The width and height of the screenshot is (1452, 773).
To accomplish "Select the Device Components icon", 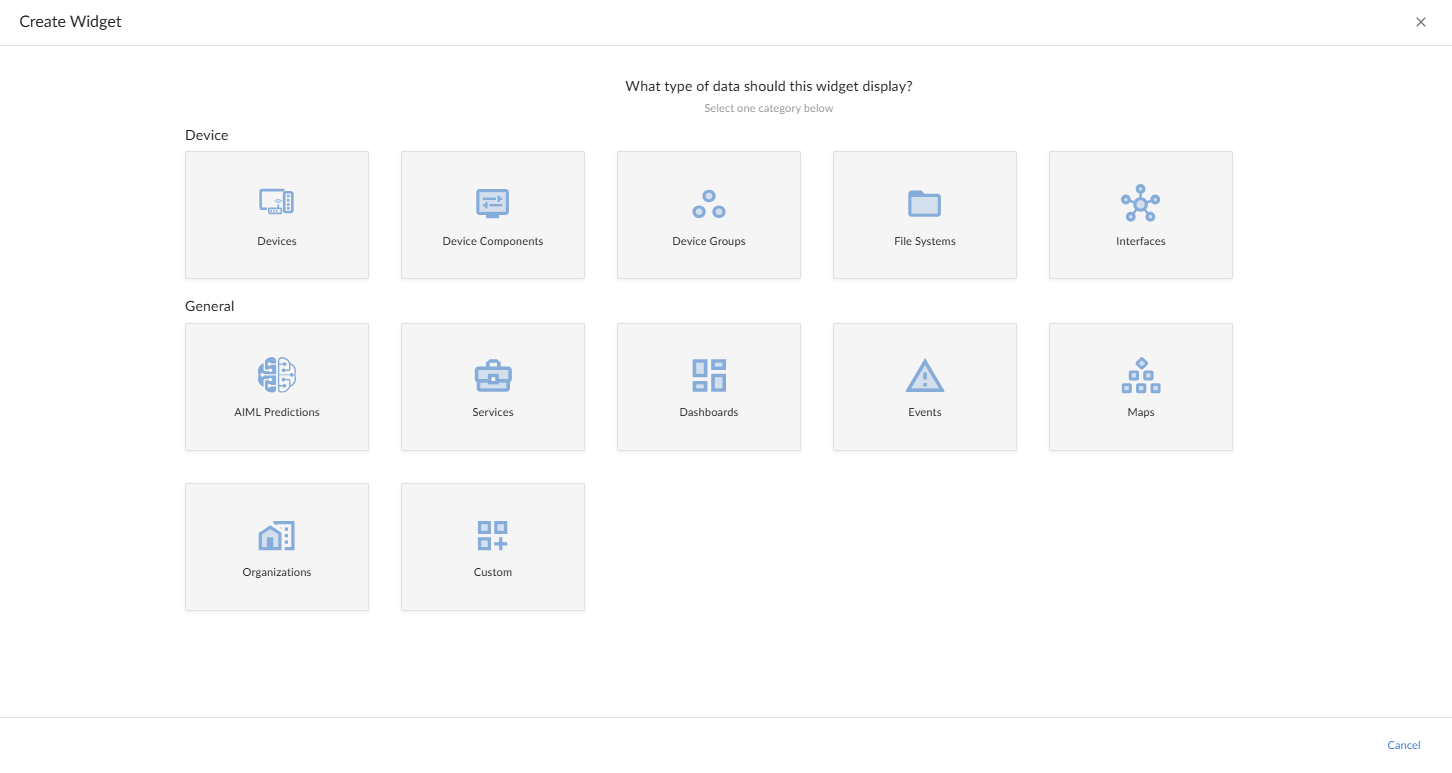I will [x=492, y=203].
